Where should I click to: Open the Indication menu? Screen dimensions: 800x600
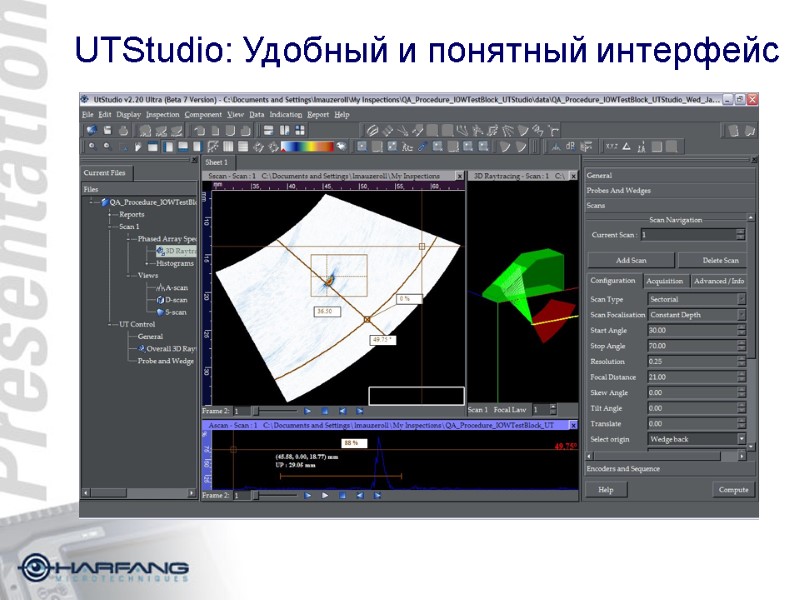pyautogui.click(x=287, y=113)
